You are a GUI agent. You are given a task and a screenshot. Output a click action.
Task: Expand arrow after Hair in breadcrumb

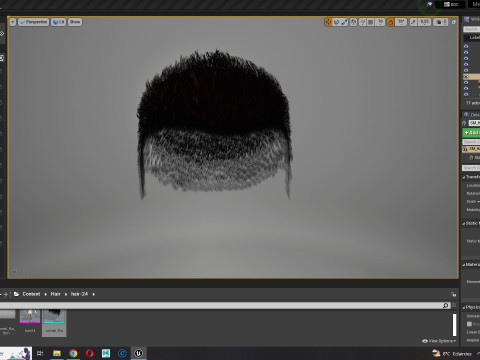[66, 294]
